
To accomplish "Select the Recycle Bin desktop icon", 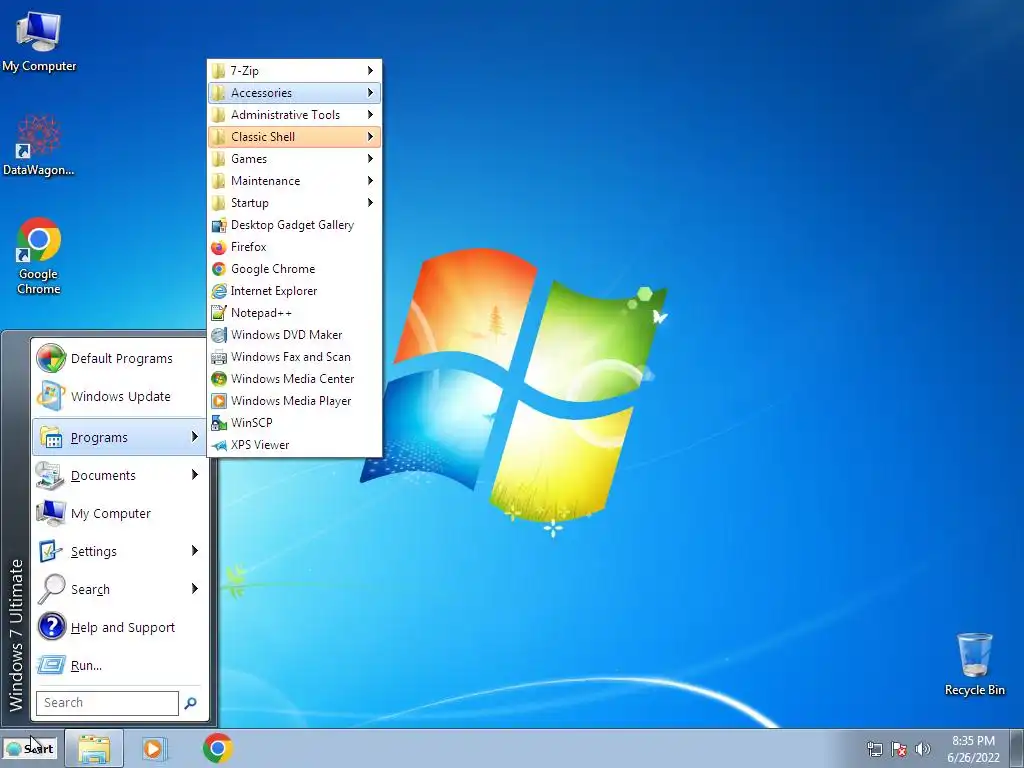I will [974, 664].
